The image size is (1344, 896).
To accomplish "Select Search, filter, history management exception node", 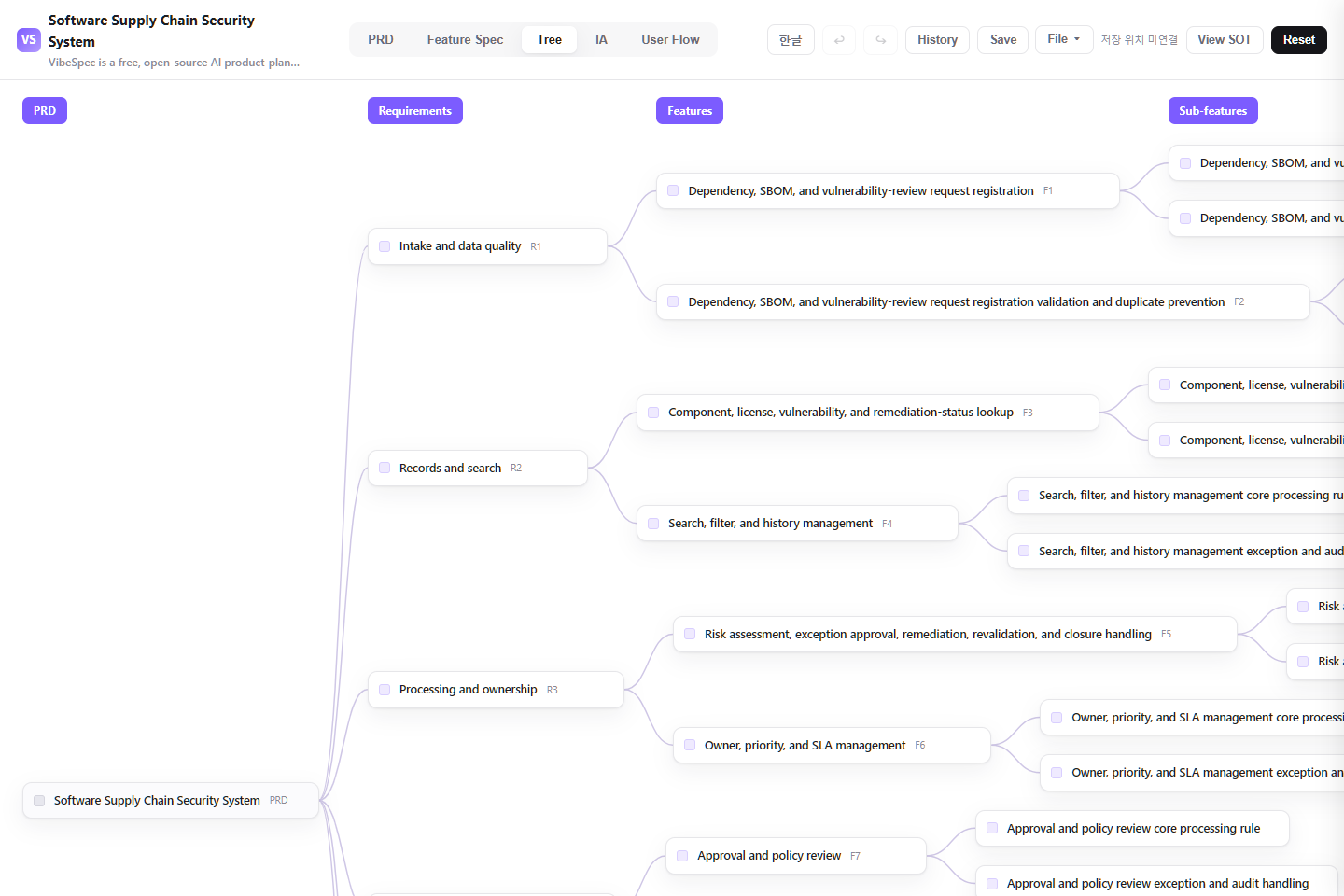I will [1176, 552].
